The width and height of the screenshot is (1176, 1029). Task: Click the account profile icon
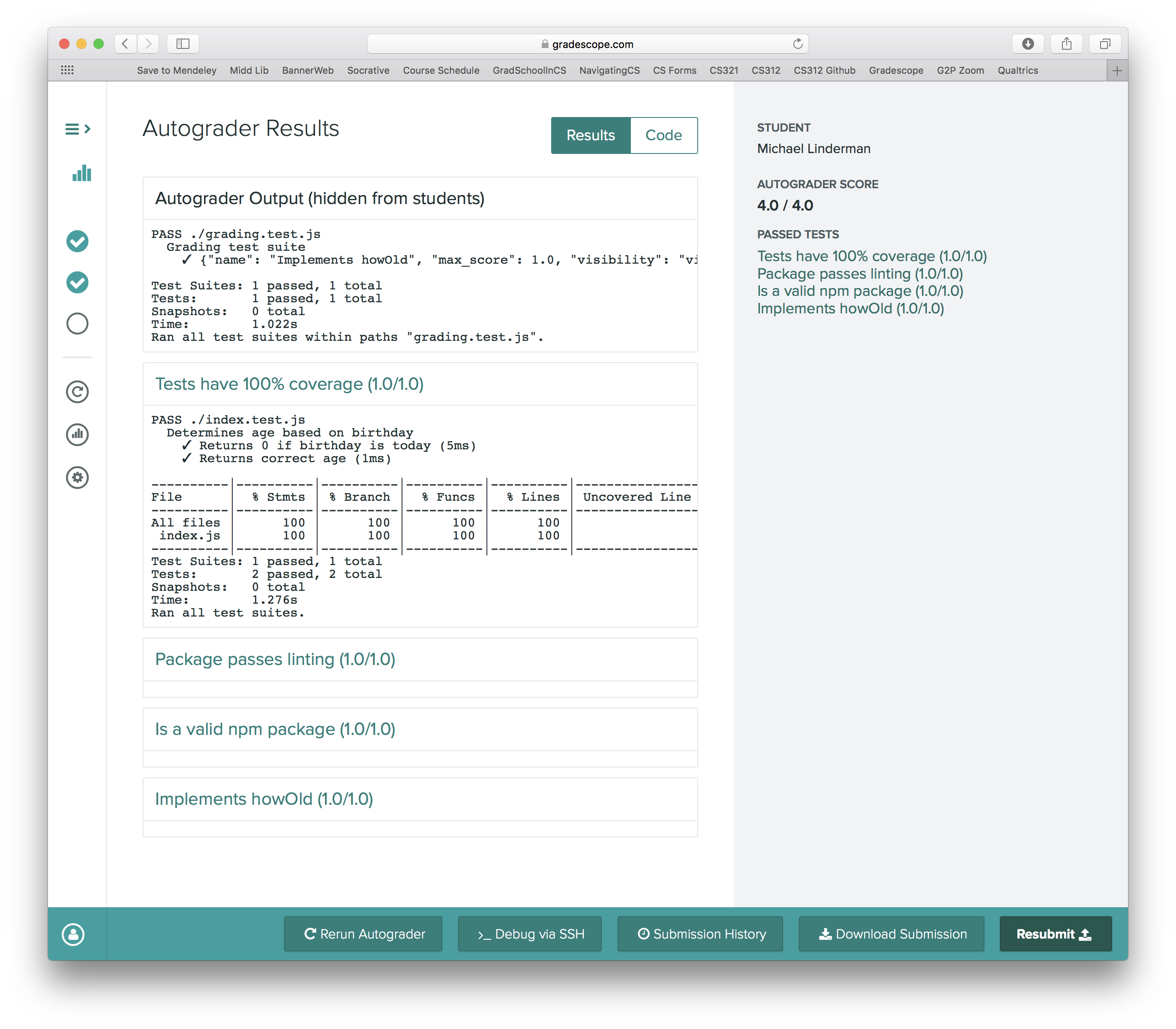coord(73,934)
